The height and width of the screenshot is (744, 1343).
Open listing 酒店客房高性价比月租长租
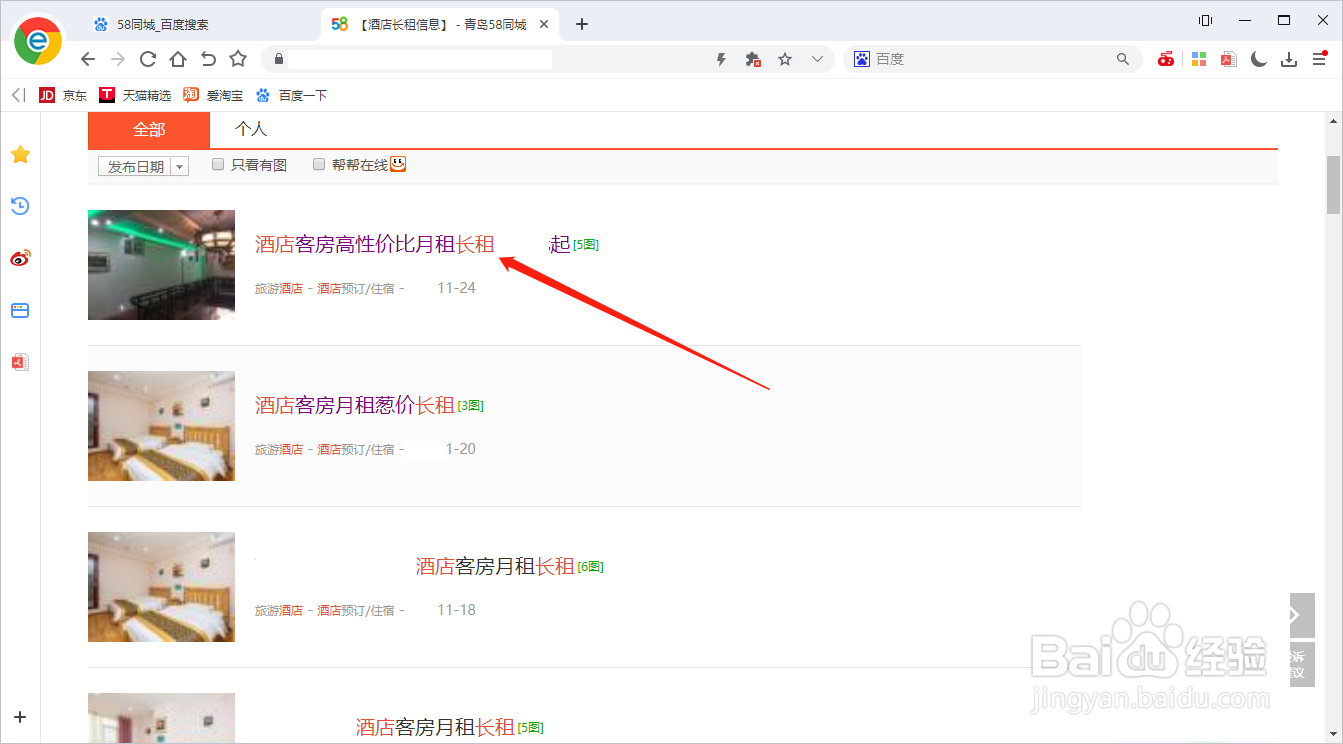(x=375, y=244)
